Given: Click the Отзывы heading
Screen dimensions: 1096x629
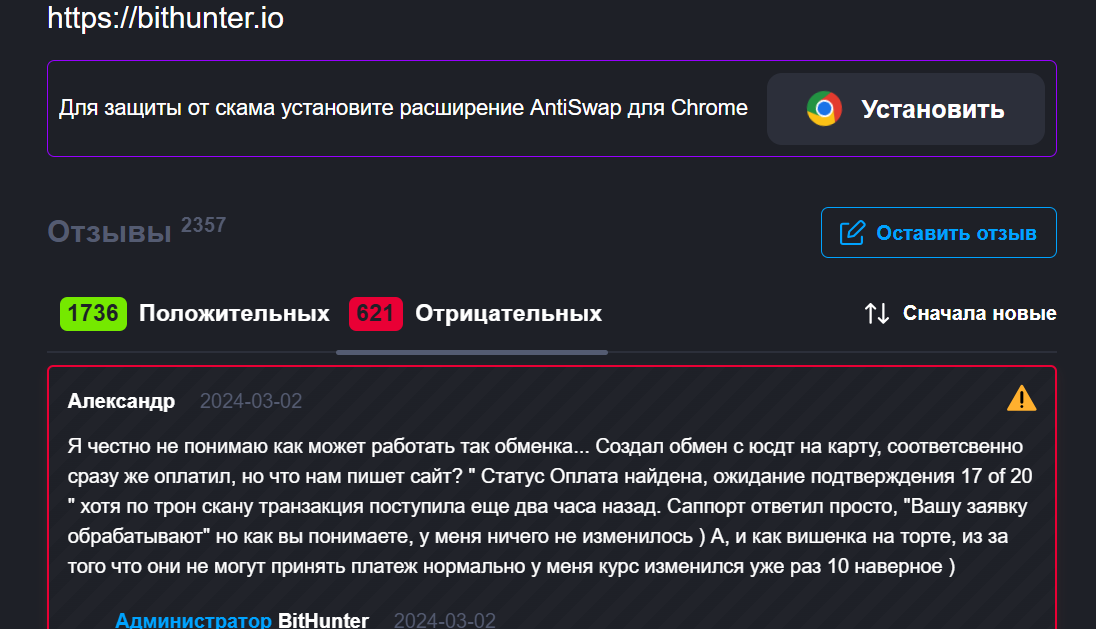Looking at the screenshot, I should click(109, 232).
